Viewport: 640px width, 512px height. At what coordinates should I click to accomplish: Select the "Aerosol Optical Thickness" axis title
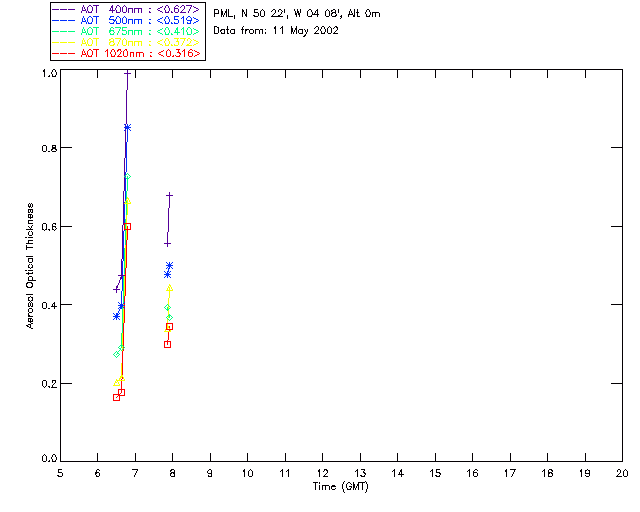tap(31, 266)
